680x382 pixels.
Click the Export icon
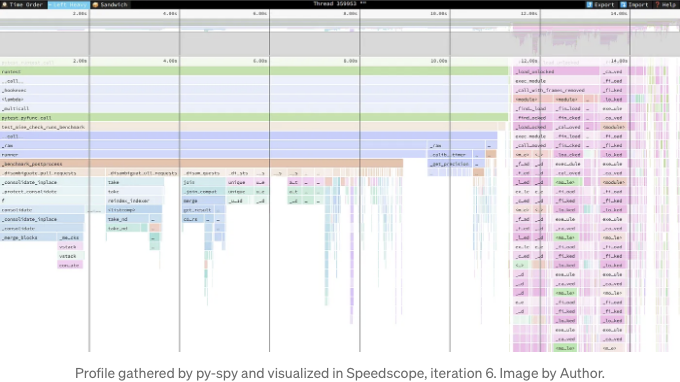589,4
